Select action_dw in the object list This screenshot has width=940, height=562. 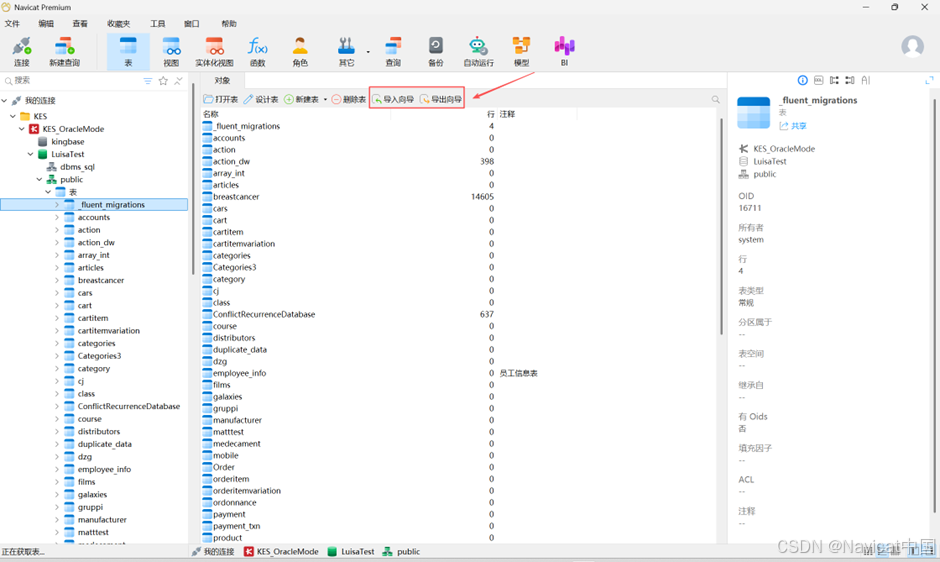[x=231, y=161]
